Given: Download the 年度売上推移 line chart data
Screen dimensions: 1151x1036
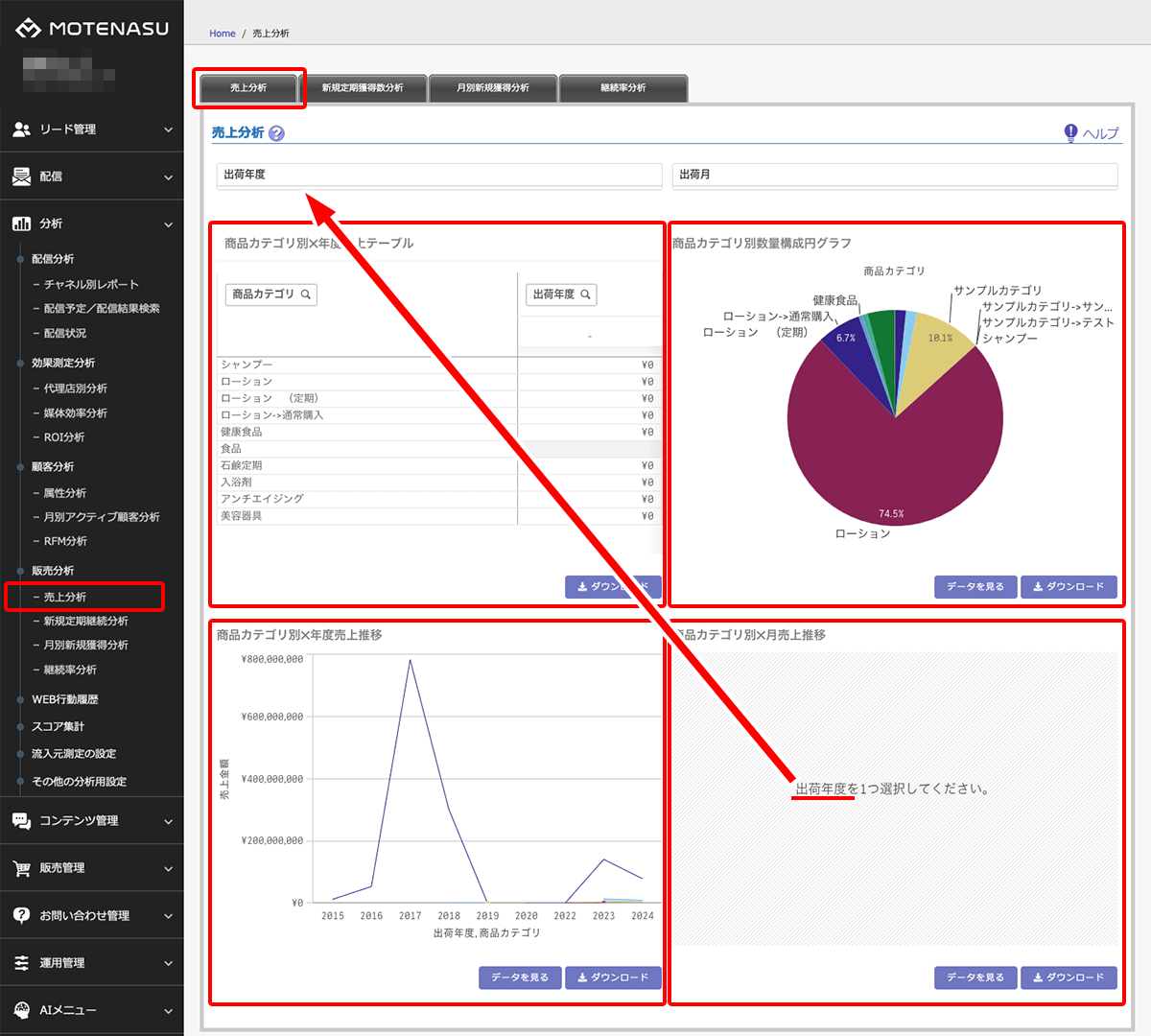Looking at the screenshot, I should click(x=613, y=977).
